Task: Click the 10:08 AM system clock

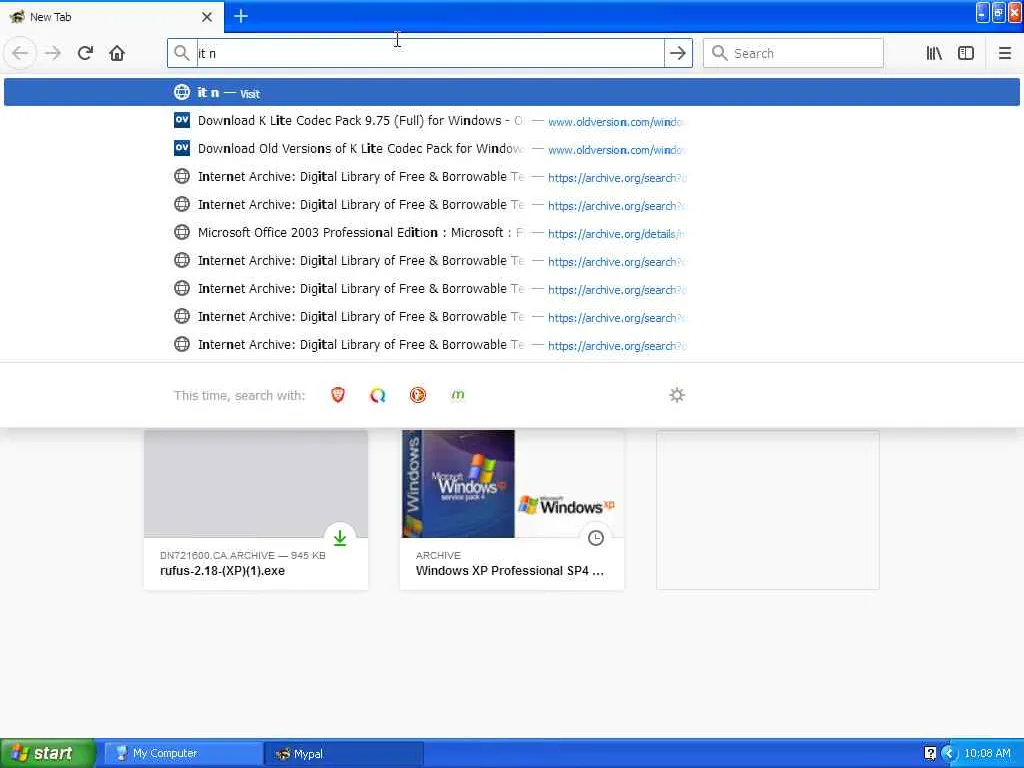Action: (x=987, y=753)
